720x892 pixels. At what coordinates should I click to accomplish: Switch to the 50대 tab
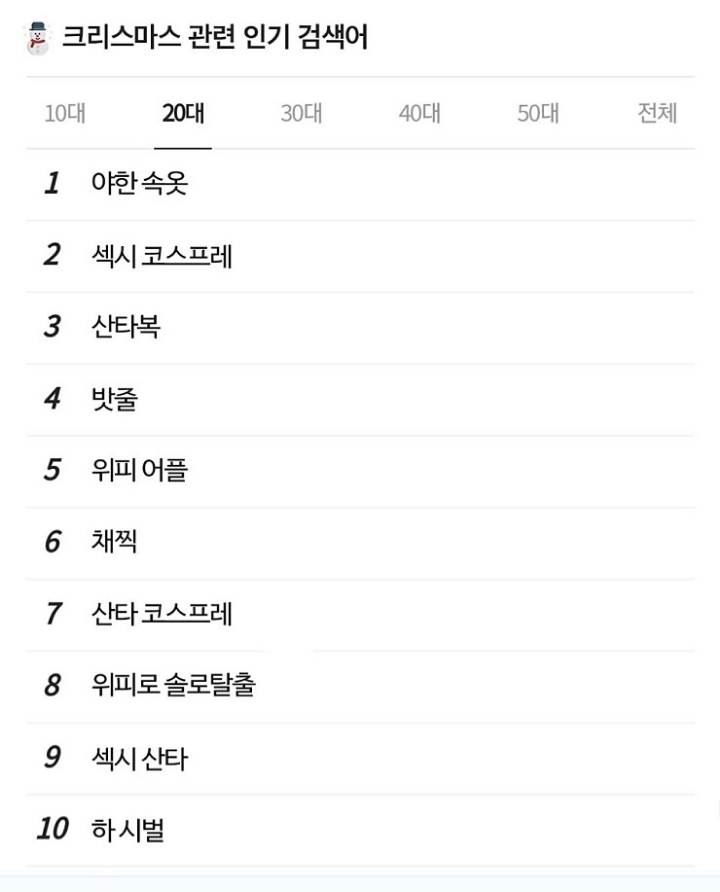point(538,115)
